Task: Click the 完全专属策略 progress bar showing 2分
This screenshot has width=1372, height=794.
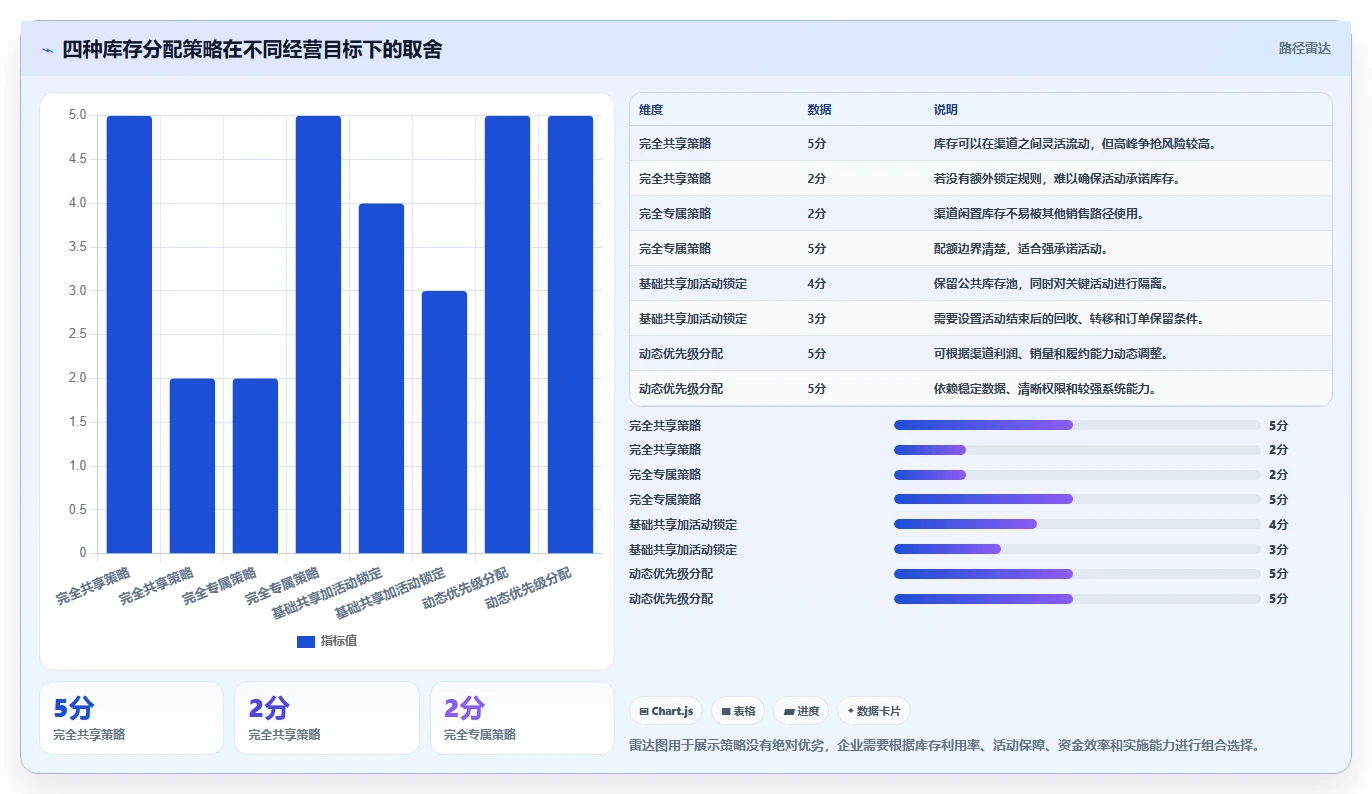Action: coord(1077,475)
